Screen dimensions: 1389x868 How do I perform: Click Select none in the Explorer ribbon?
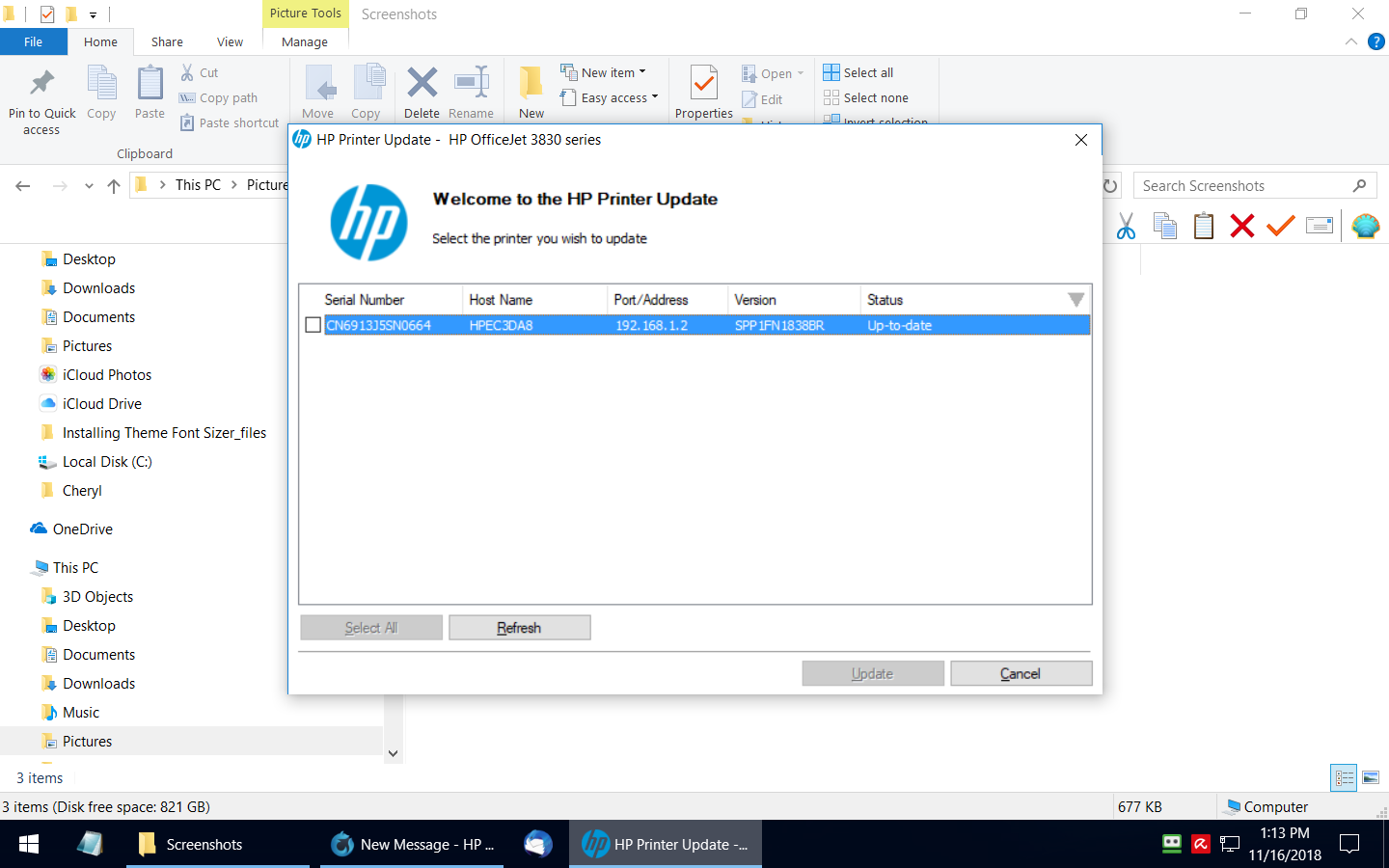[x=866, y=97]
